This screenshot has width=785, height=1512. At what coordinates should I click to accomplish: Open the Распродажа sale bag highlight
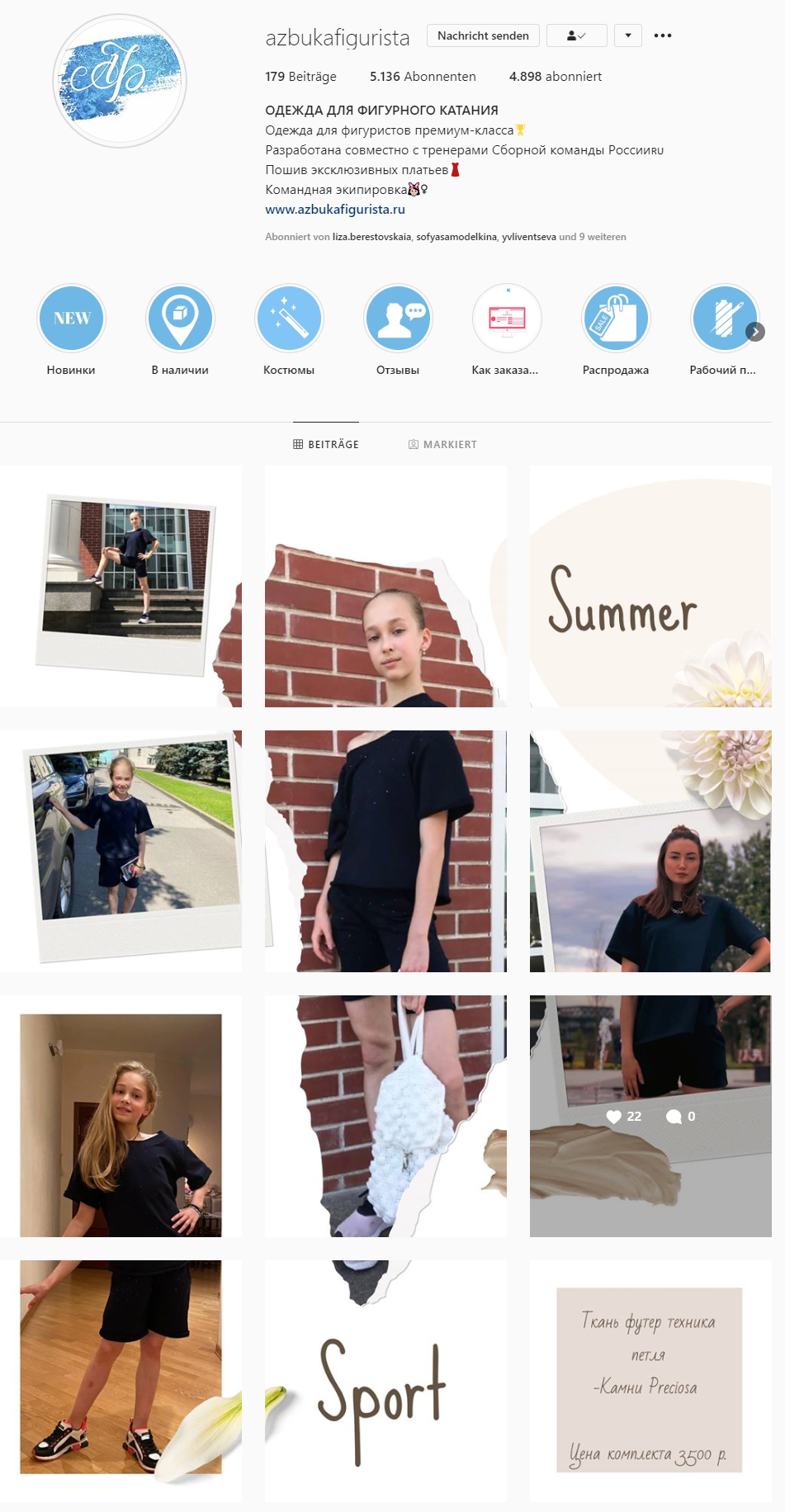point(616,319)
